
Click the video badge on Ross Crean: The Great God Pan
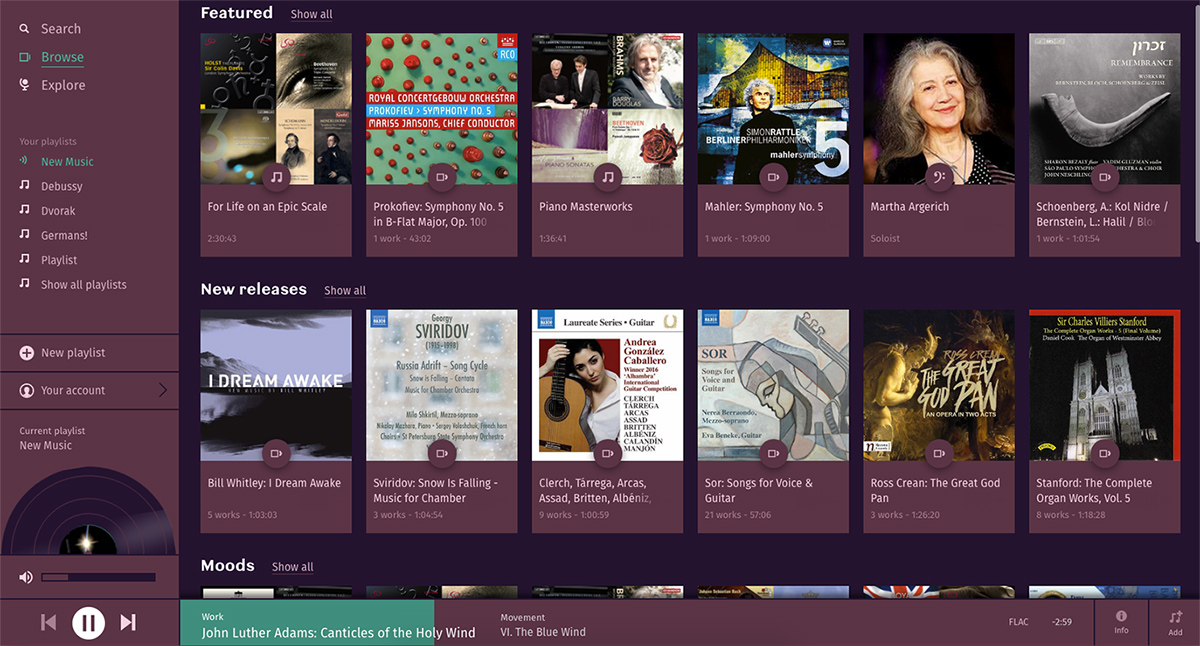coord(939,453)
